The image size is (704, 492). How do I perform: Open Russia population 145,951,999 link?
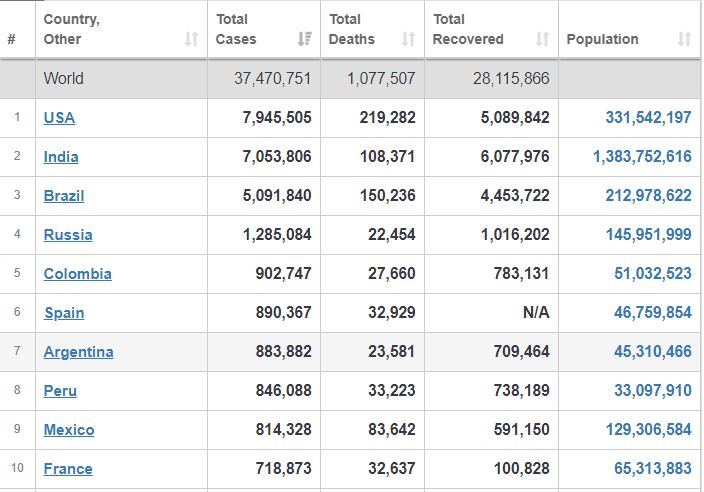click(x=648, y=235)
